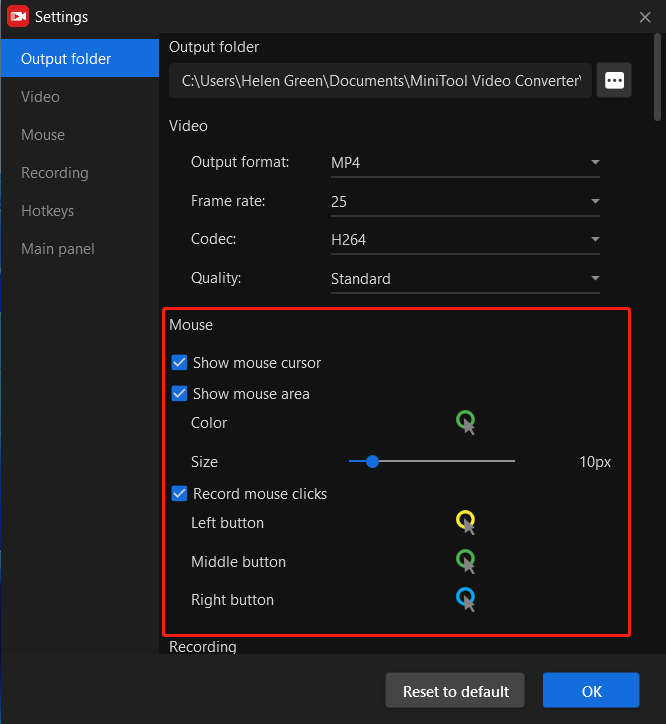Click the Reset to default button
The width and height of the screenshot is (666, 724).
pyautogui.click(x=455, y=691)
